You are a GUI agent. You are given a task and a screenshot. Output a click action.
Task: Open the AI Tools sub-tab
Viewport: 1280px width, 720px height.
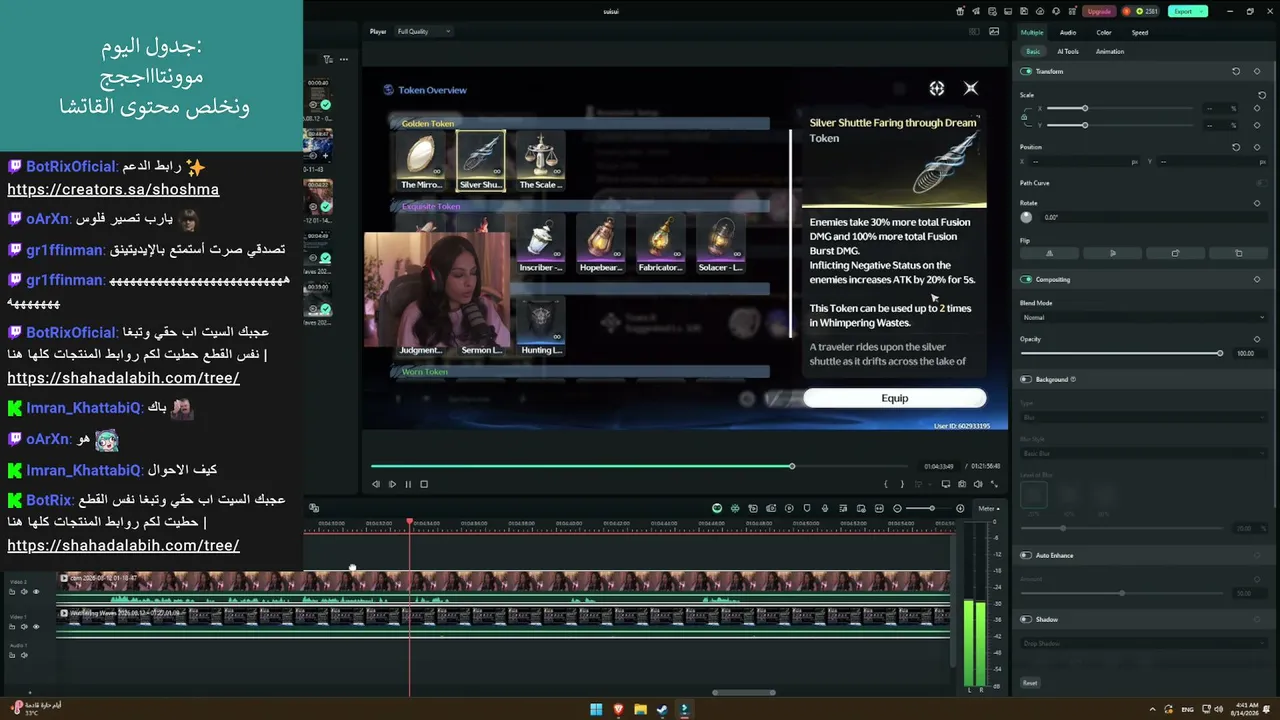1068,51
